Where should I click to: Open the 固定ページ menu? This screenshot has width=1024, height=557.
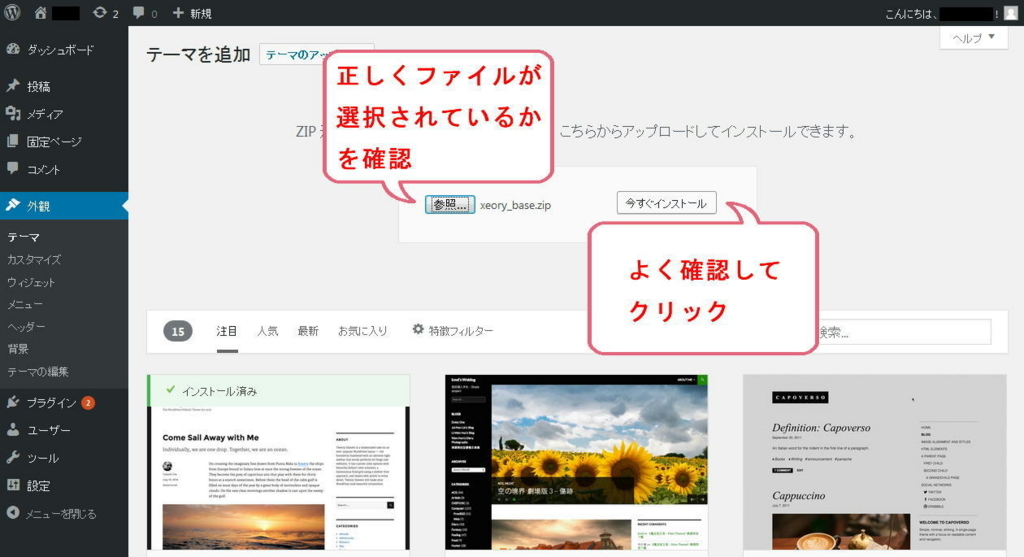pos(64,142)
